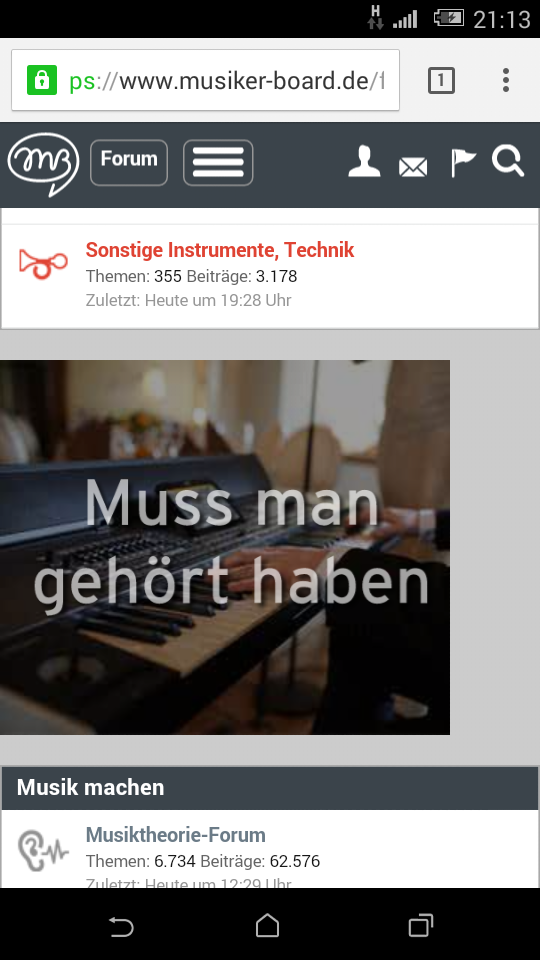The width and height of the screenshot is (540, 960).
Task: Collapse the Musik machen section header
Action: (x=270, y=787)
